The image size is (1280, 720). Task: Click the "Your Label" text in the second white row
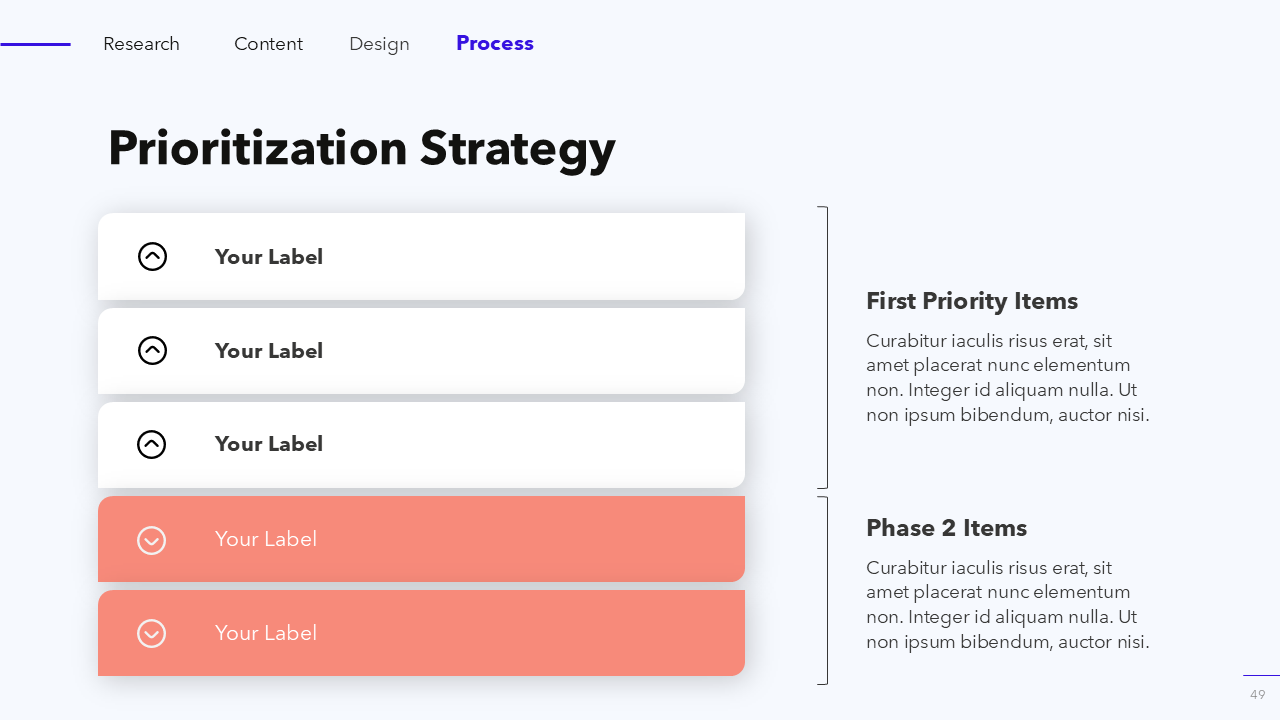coord(269,351)
